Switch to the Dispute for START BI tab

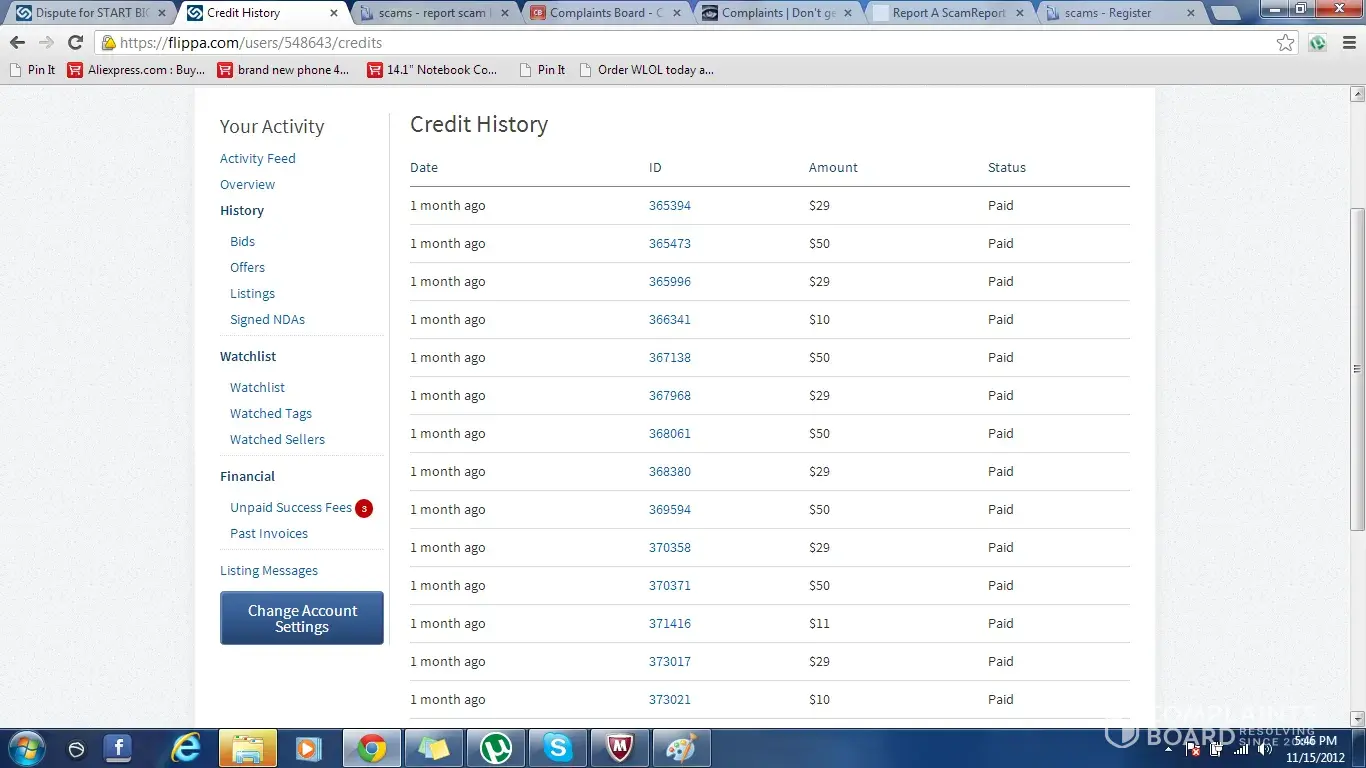pos(91,13)
